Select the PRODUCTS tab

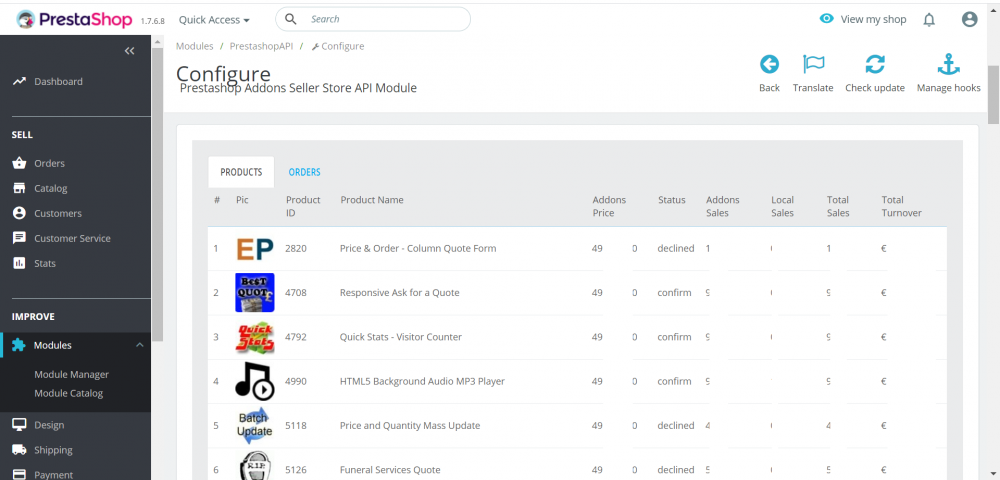tap(241, 172)
